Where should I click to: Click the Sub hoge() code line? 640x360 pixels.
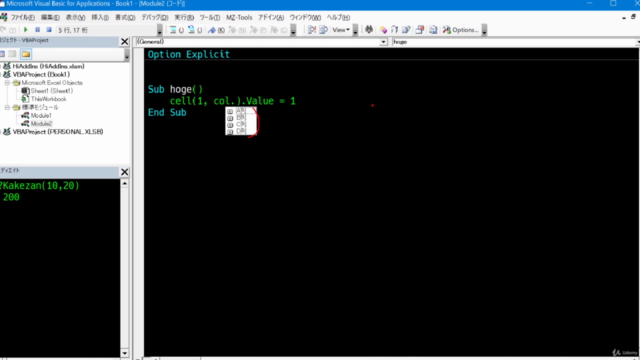pyautogui.click(x=175, y=89)
